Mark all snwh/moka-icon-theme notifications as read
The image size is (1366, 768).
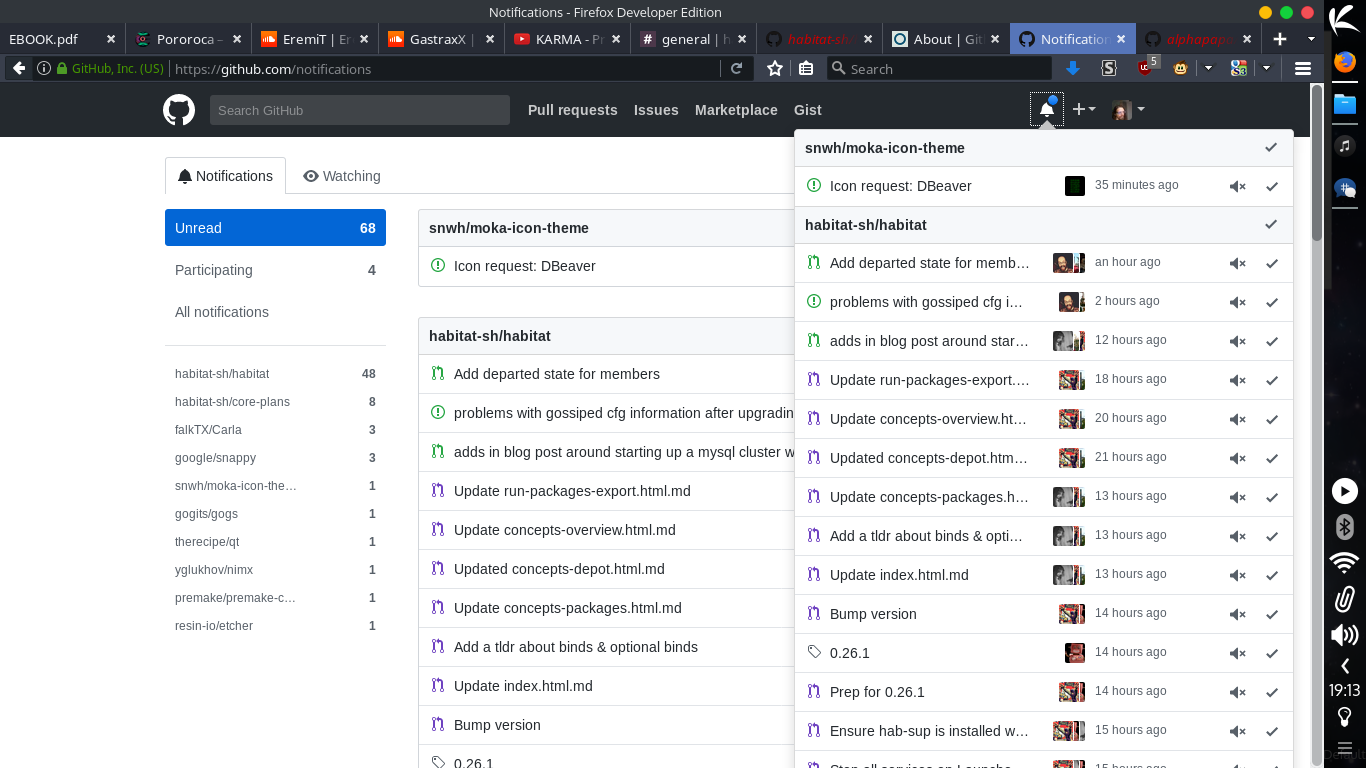point(1271,147)
